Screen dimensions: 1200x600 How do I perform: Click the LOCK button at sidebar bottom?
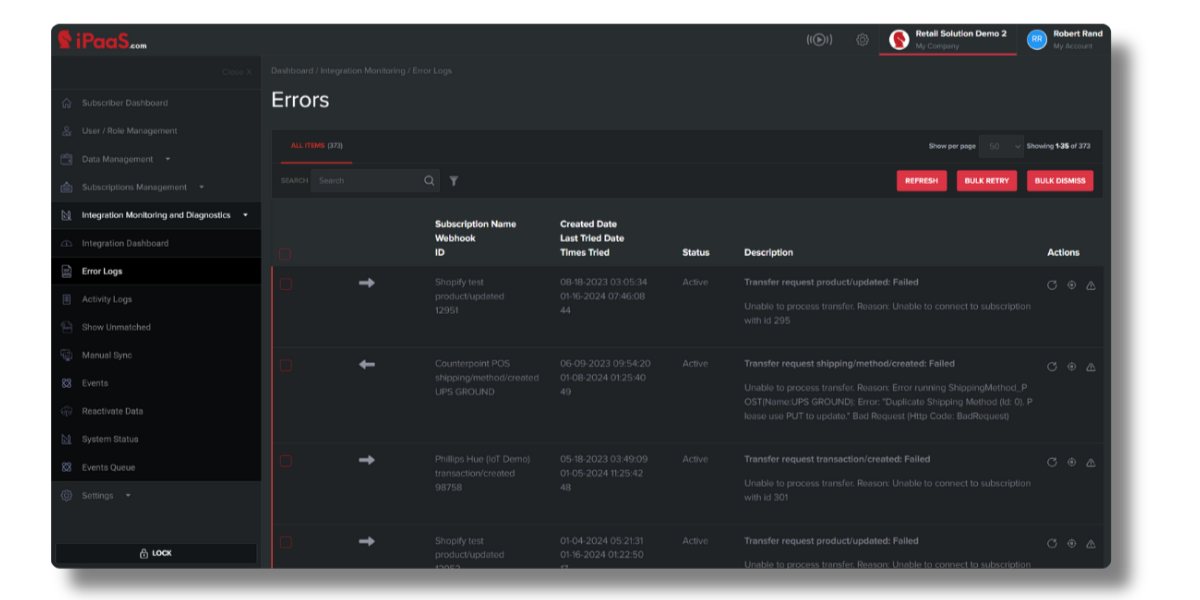pos(155,553)
